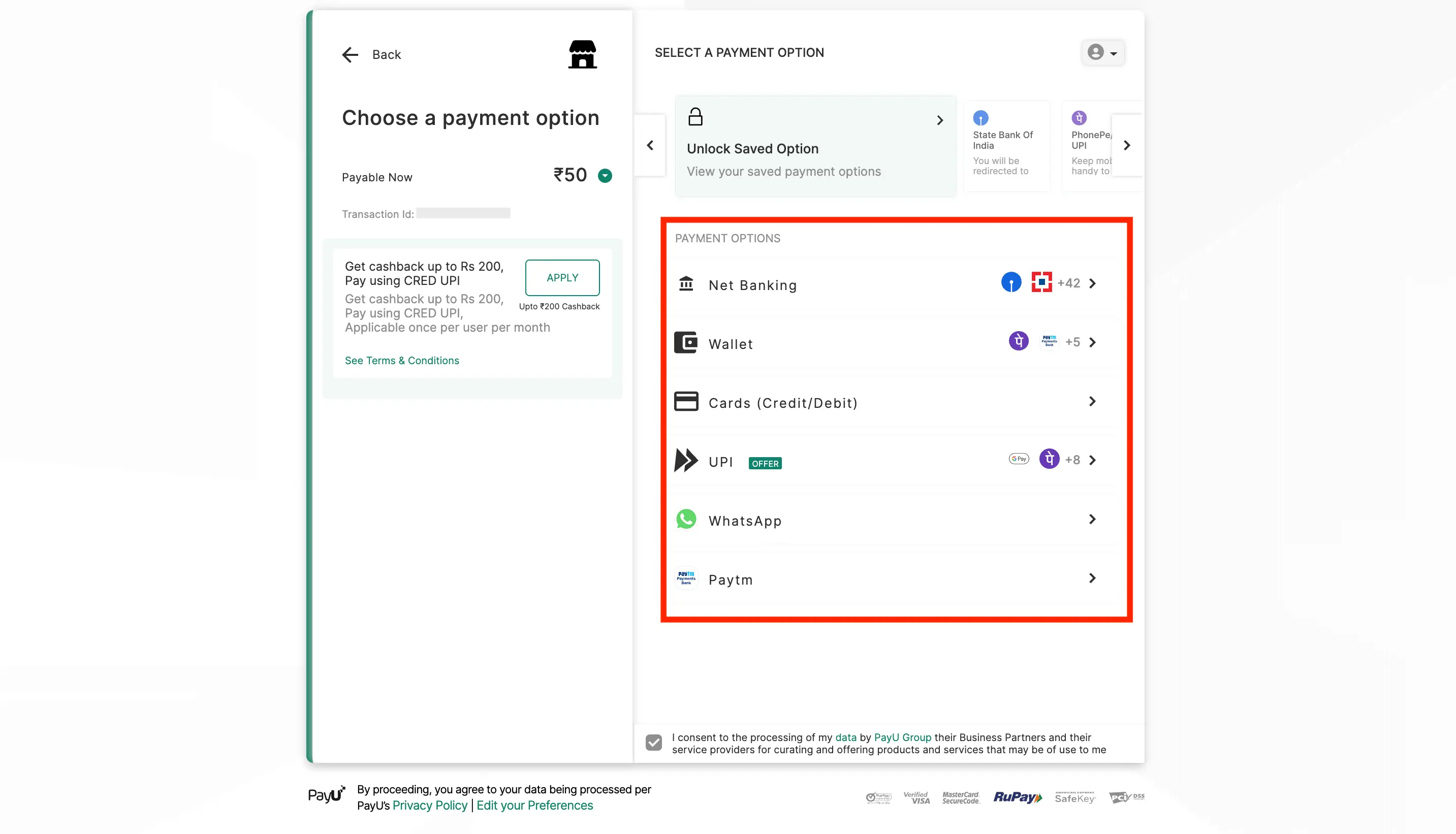
Task: Go to the next saved options in the carousel
Action: point(1127,145)
